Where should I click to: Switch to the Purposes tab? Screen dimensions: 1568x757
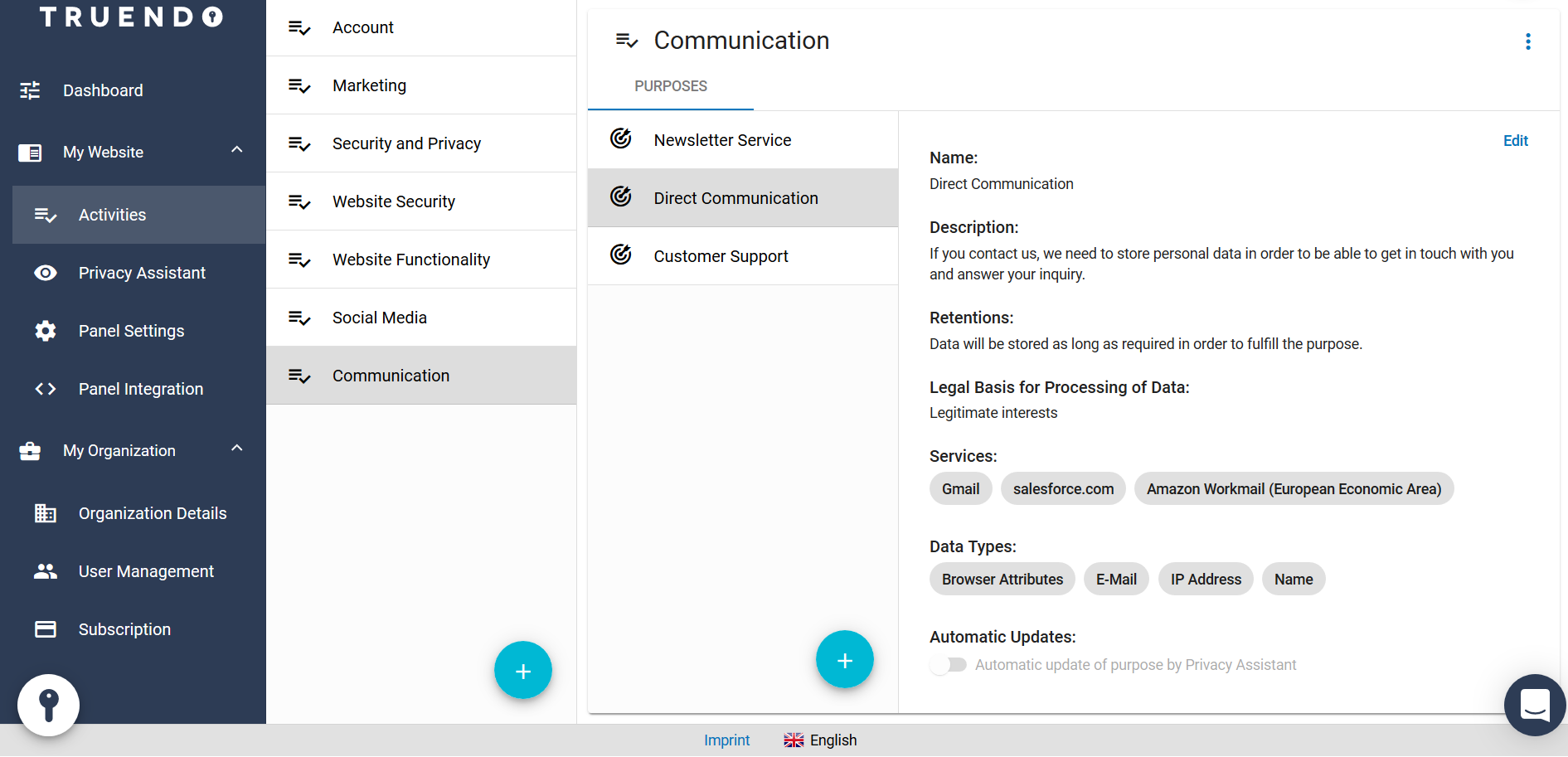pos(670,86)
